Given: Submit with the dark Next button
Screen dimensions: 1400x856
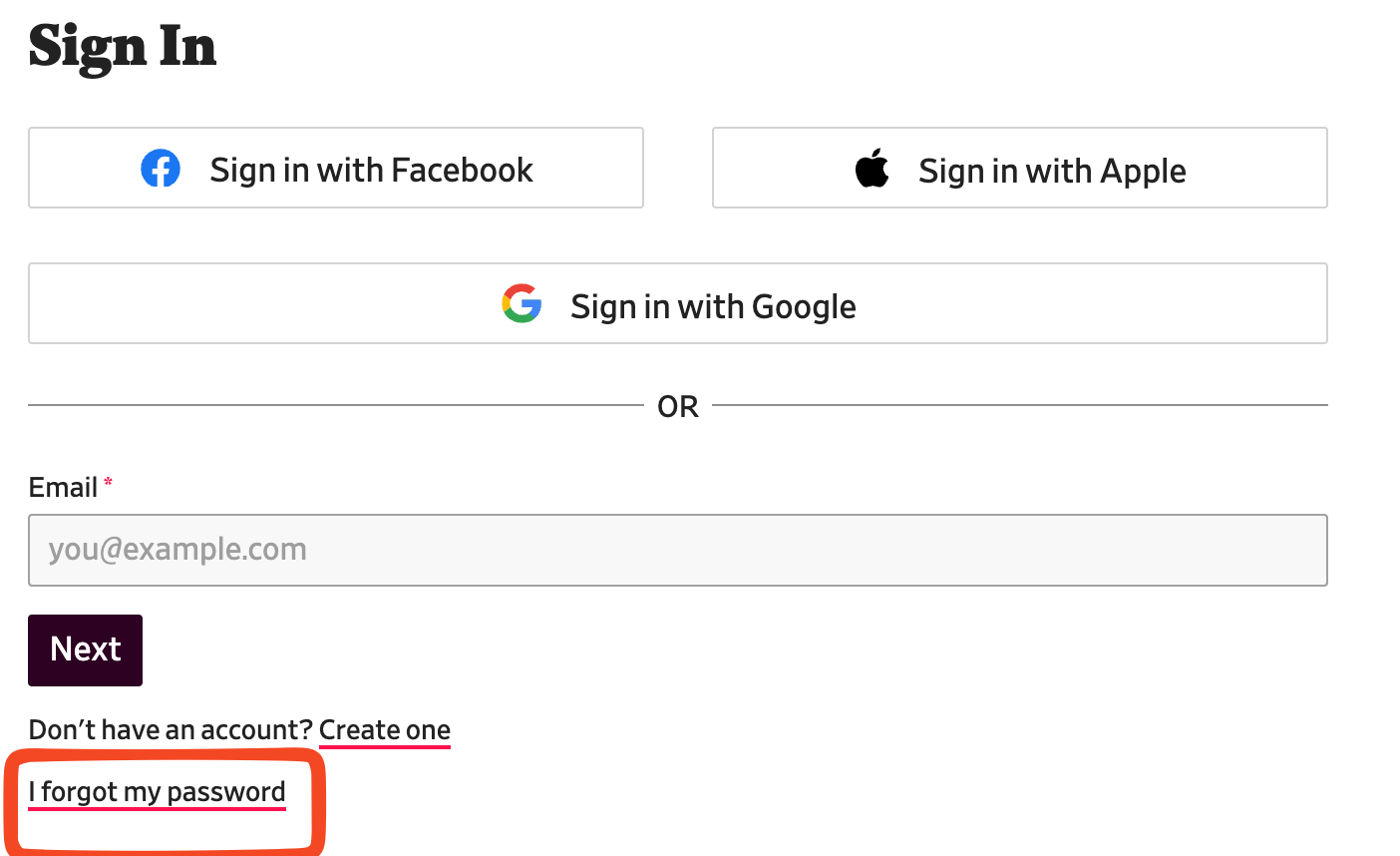Looking at the screenshot, I should click(85, 650).
